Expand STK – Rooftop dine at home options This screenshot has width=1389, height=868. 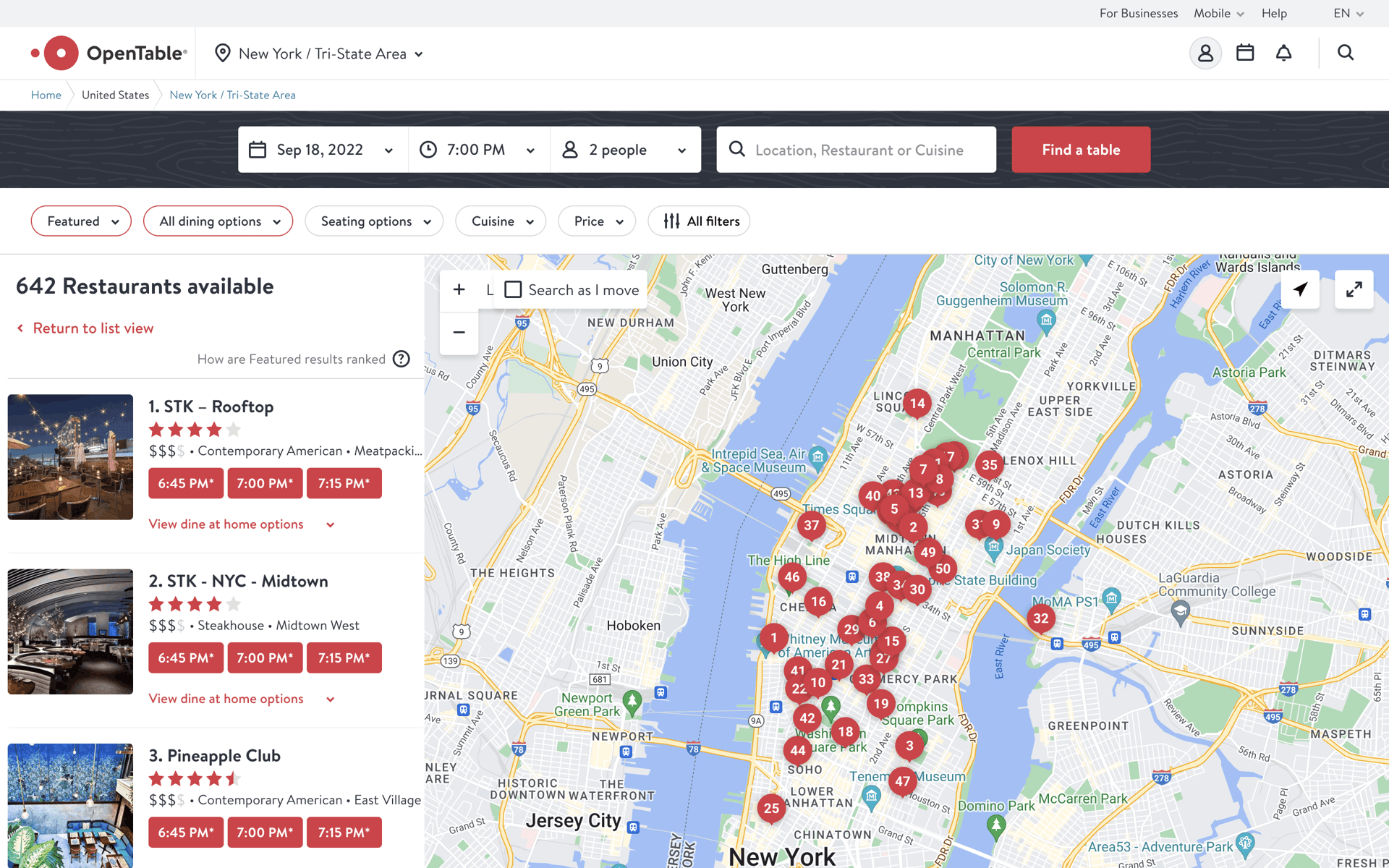(242, 524)
